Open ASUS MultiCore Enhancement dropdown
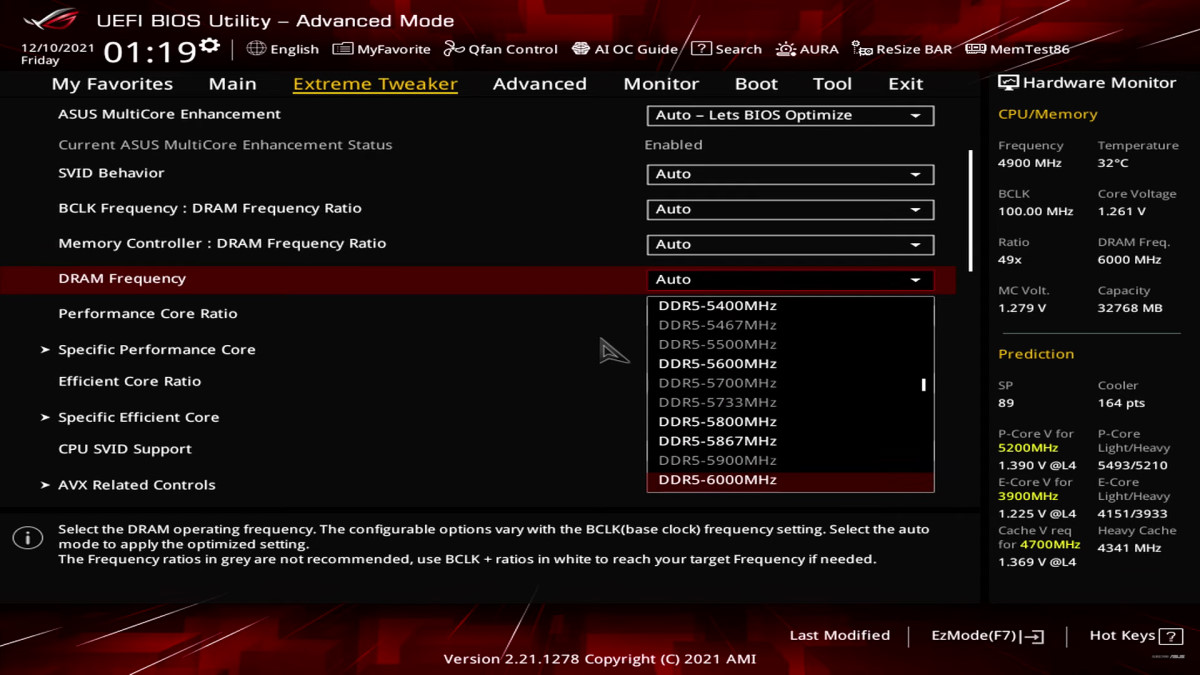This screenshot has height=675, width=1200. 790,115
